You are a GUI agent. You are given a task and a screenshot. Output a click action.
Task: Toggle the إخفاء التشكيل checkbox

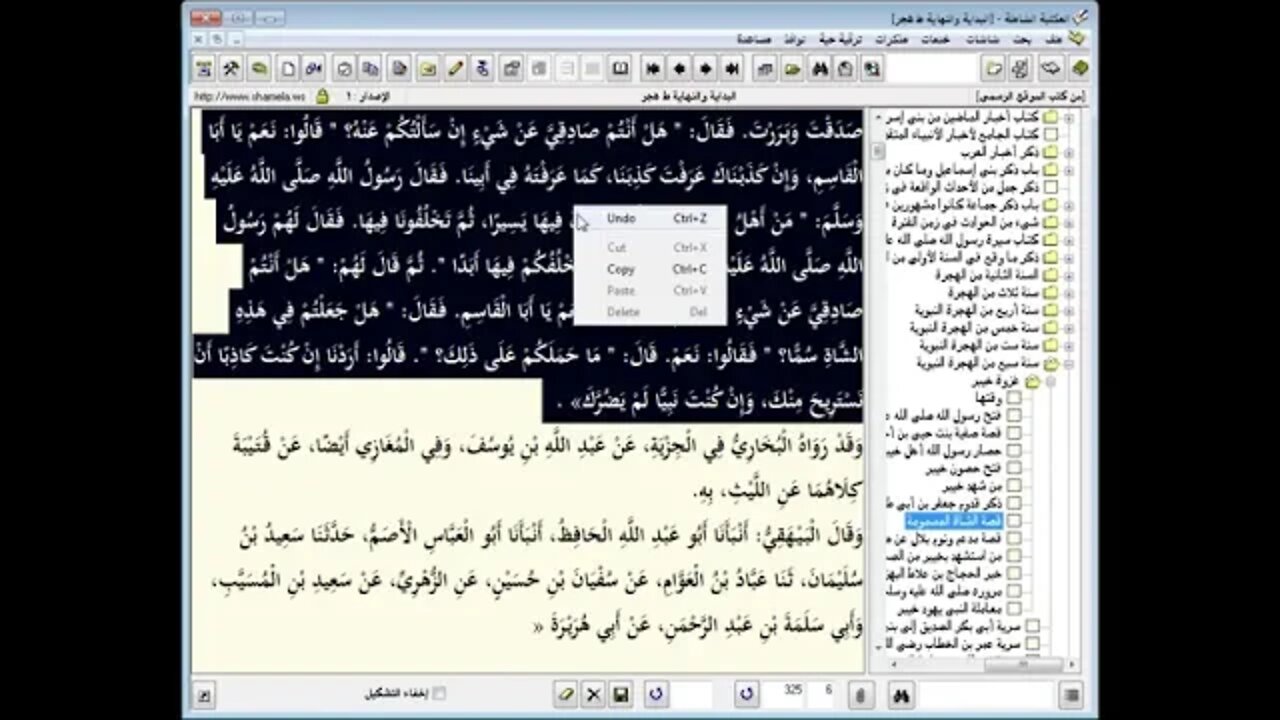click(x=438, y=694)
